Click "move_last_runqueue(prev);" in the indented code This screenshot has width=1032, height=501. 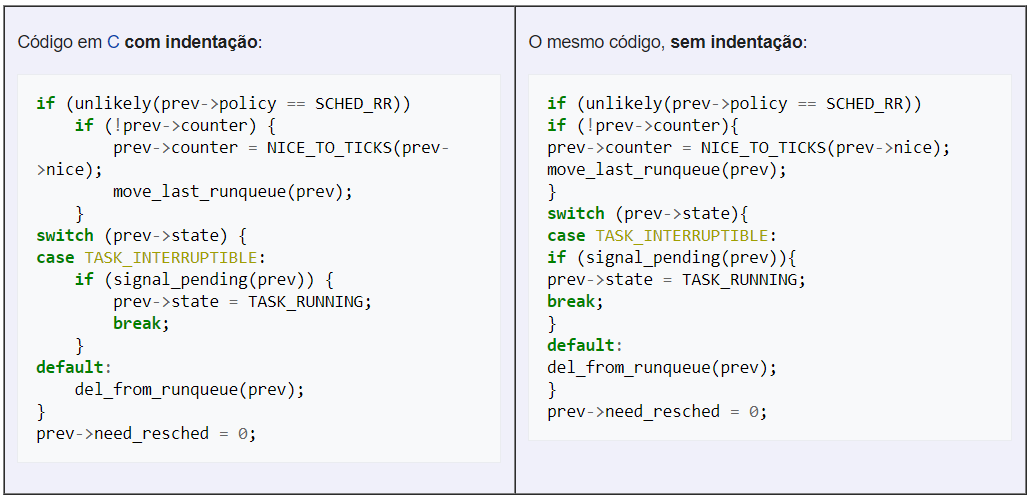(232, 191)
